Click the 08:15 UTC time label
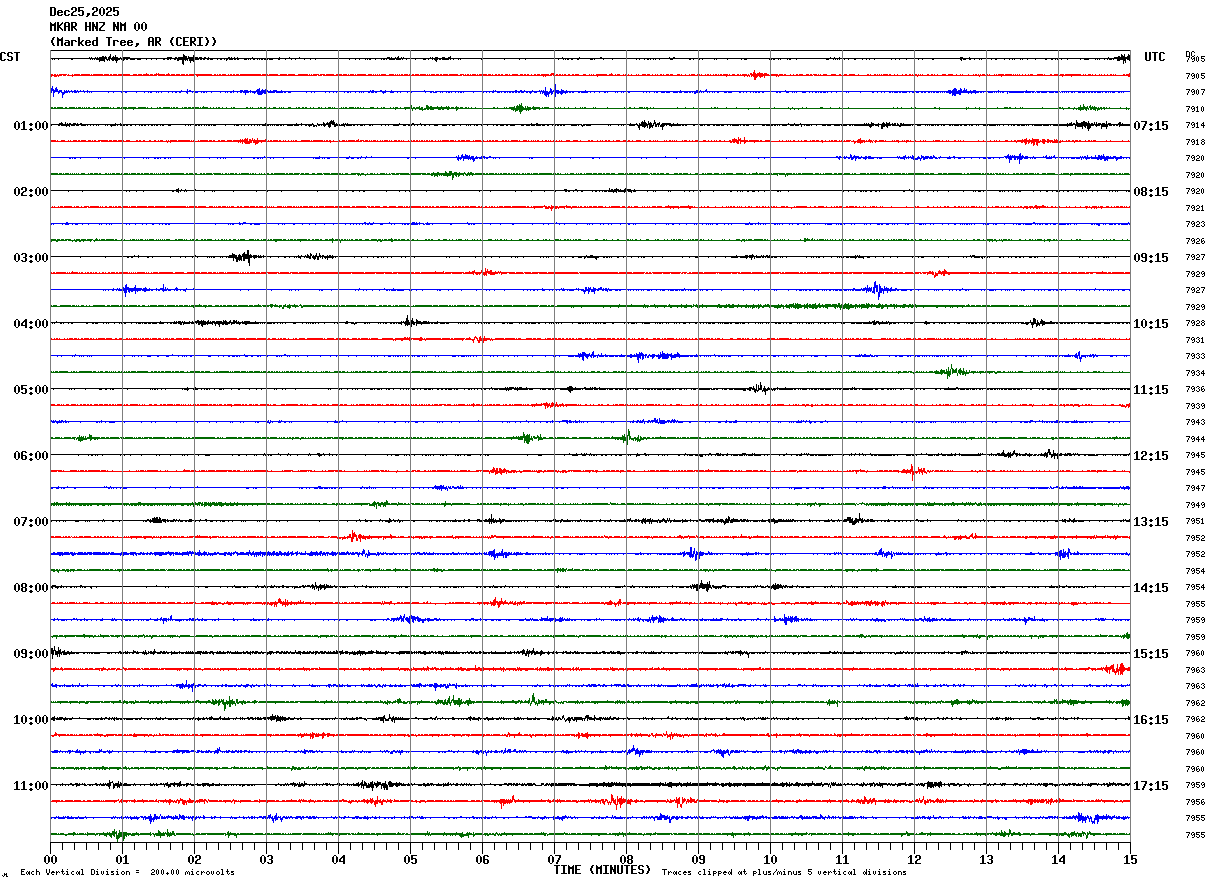 1150,192
